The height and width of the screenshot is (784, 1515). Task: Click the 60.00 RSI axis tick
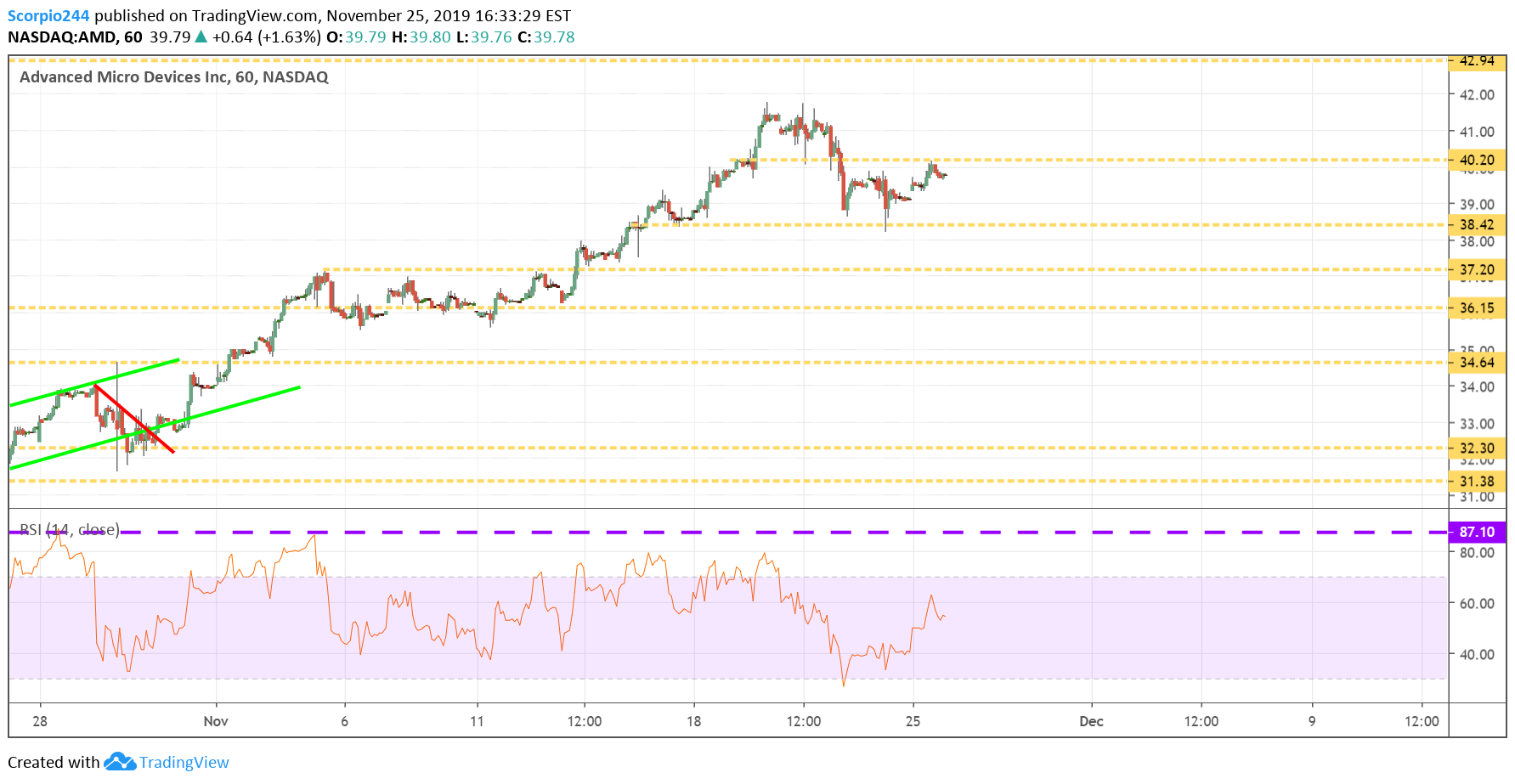click(x=1477, y=603)
